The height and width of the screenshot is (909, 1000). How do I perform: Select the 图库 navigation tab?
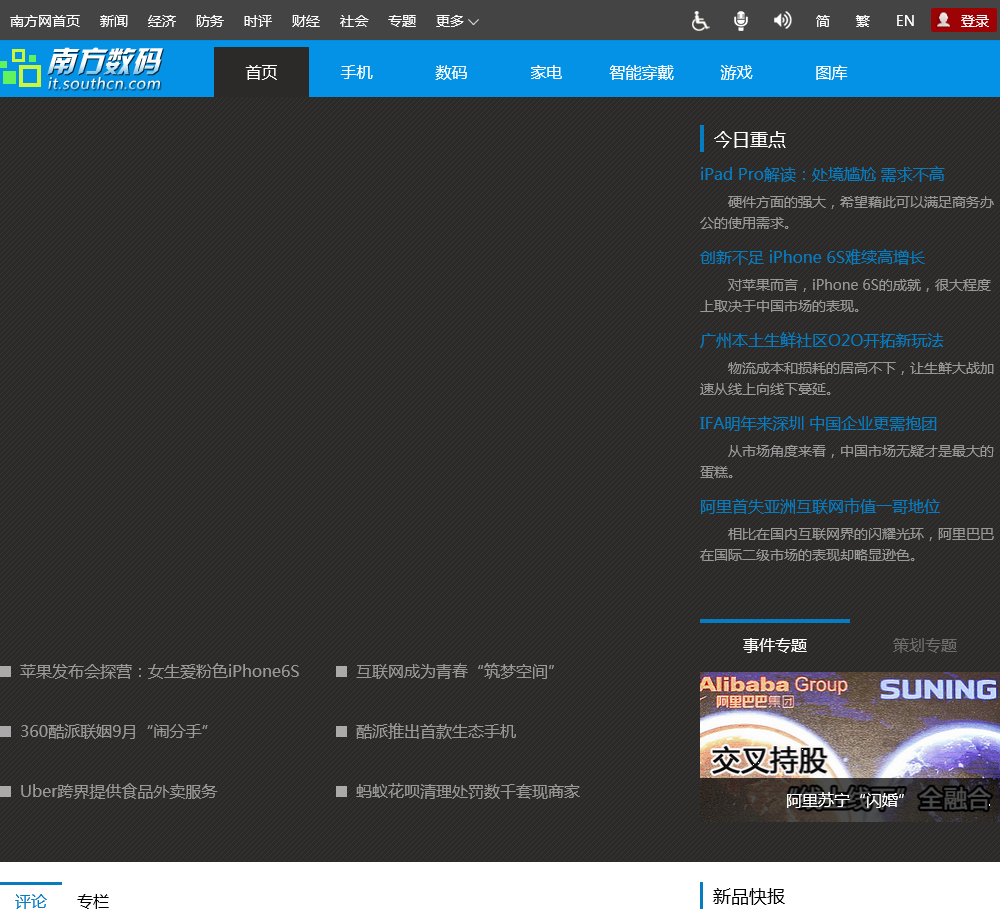pyautogui.click(x=832, y=72)
